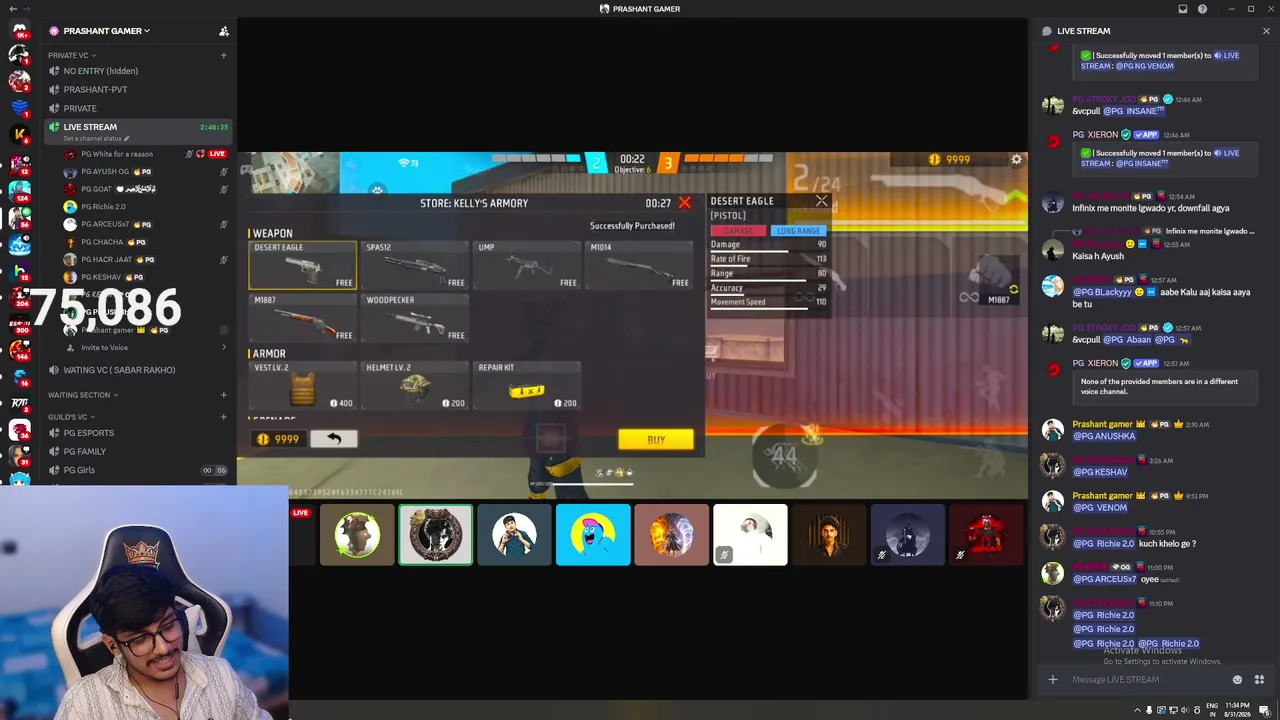Select the M1887 weapon card in store
Viewport: 1280px width, 720px height.
[x=302, y=318]
